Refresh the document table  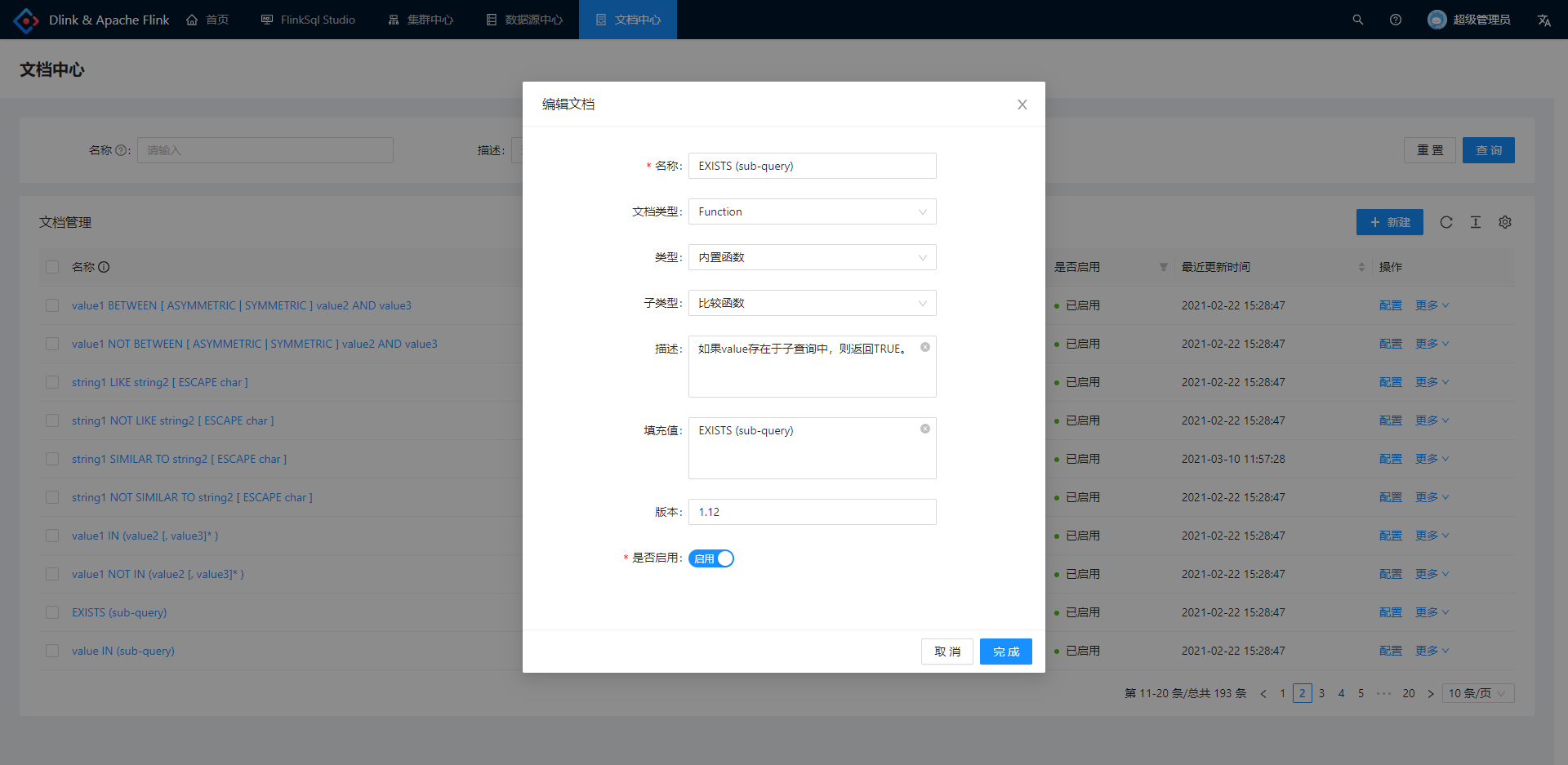pos(1446,222)
